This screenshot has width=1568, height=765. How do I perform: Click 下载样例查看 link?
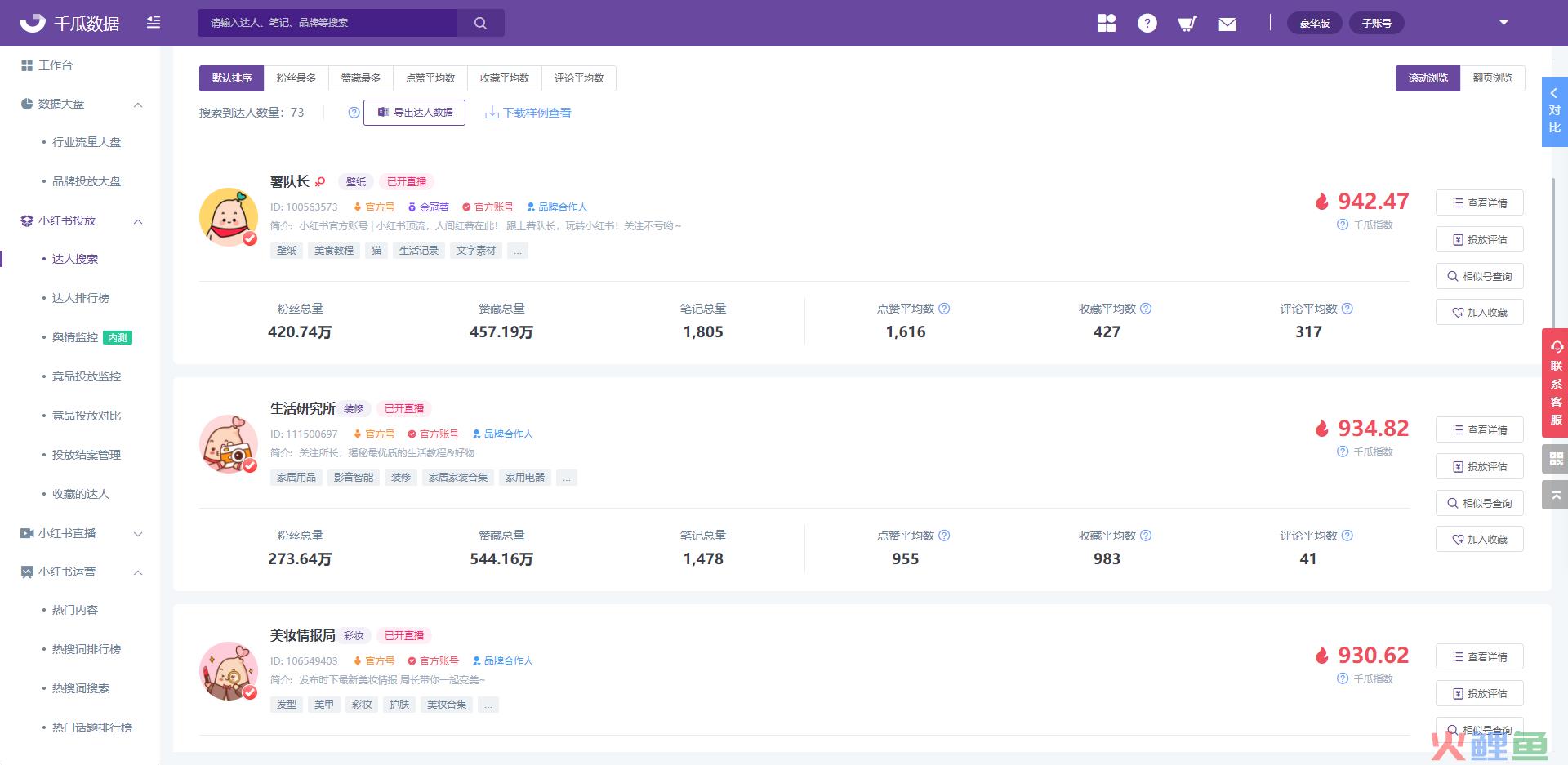coord(528,113)
